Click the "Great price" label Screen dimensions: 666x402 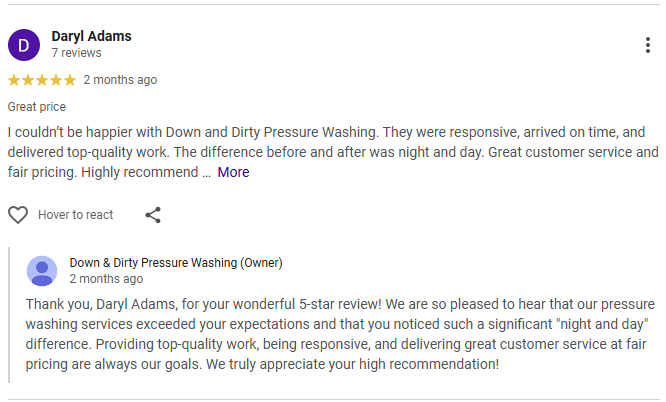[x=37, y=107]
